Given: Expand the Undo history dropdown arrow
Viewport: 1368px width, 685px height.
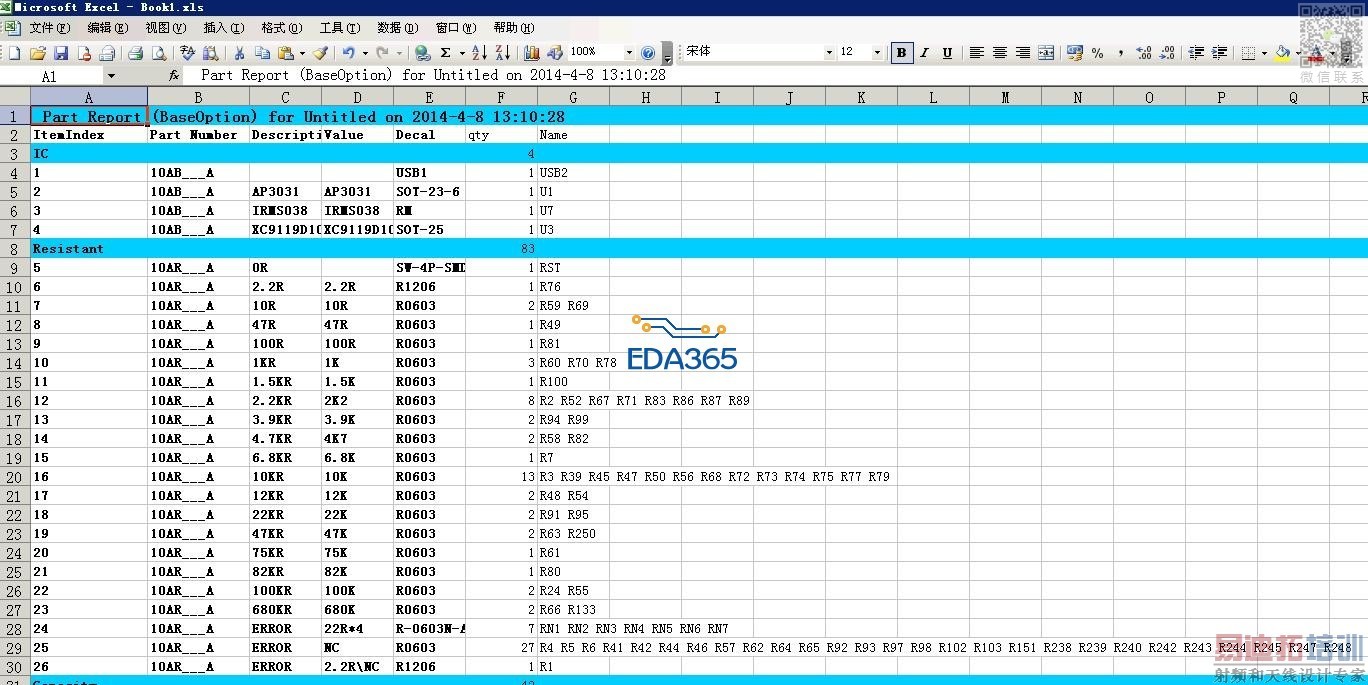Looking at the screenshot, I should click(x=365, y=52).
